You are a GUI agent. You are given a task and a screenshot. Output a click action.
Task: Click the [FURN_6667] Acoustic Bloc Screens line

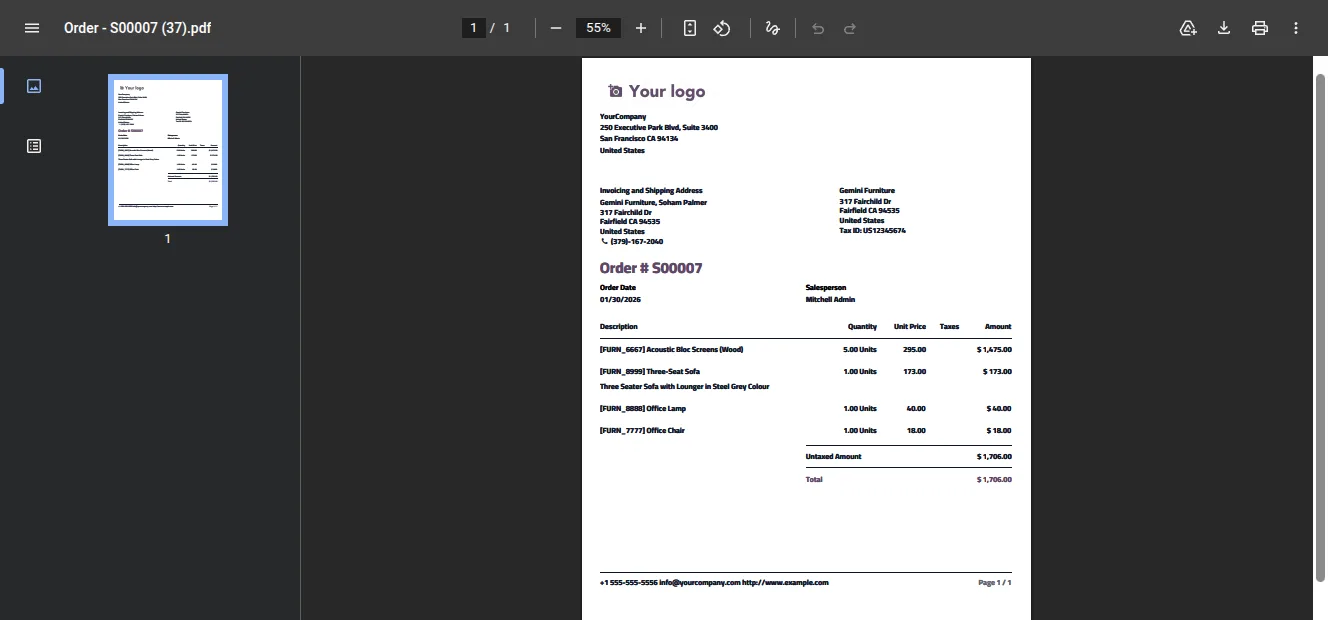pos(671,350)
